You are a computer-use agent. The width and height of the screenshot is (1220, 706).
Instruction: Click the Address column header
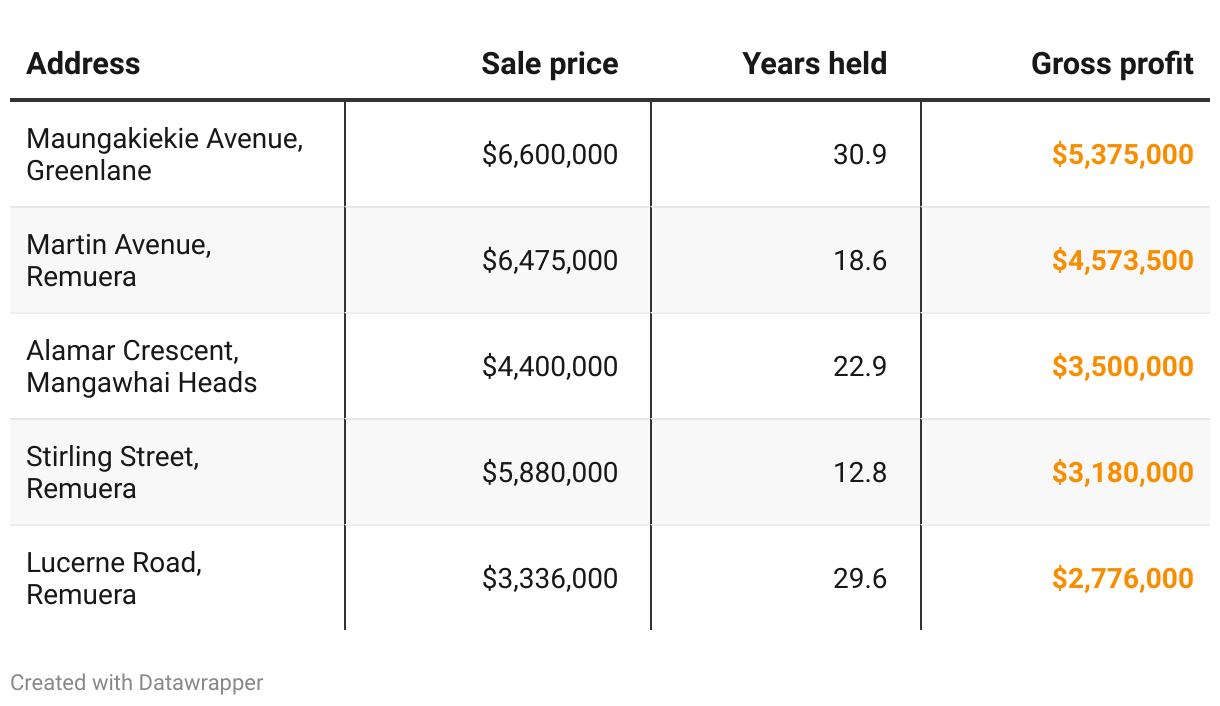(x=83, y=64)
